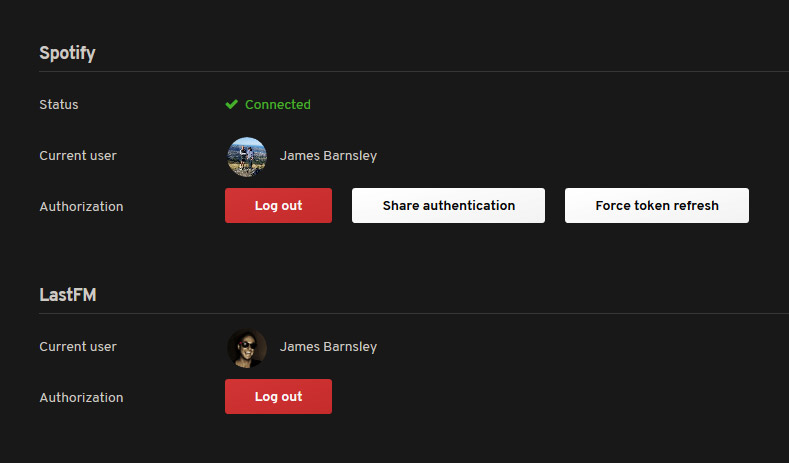Click the divider line below Spotify heading
Screen dimensions: 789x463
pos(414,71)
